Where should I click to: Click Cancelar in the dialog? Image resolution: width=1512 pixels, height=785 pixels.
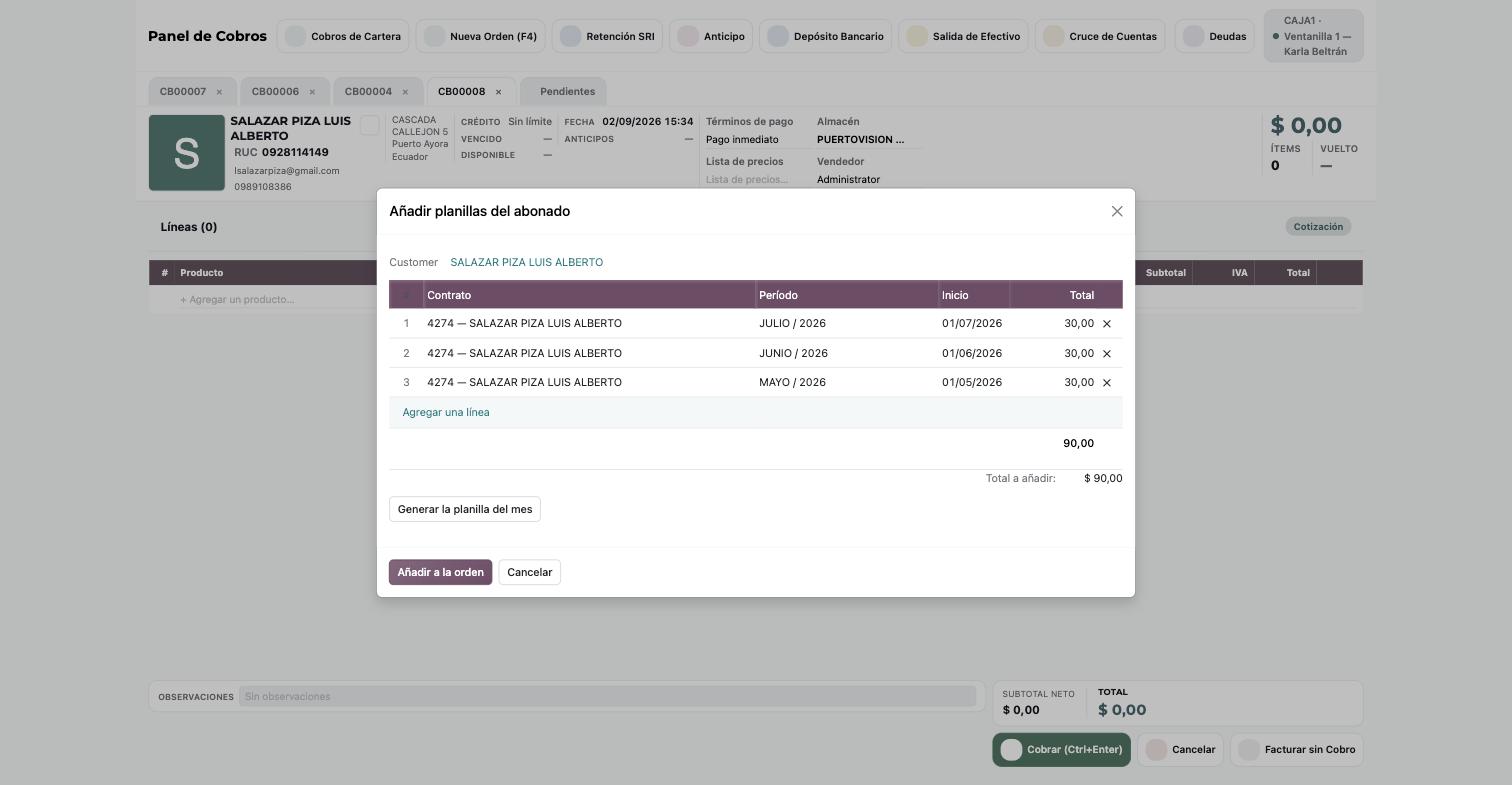[x=529, y=572]
